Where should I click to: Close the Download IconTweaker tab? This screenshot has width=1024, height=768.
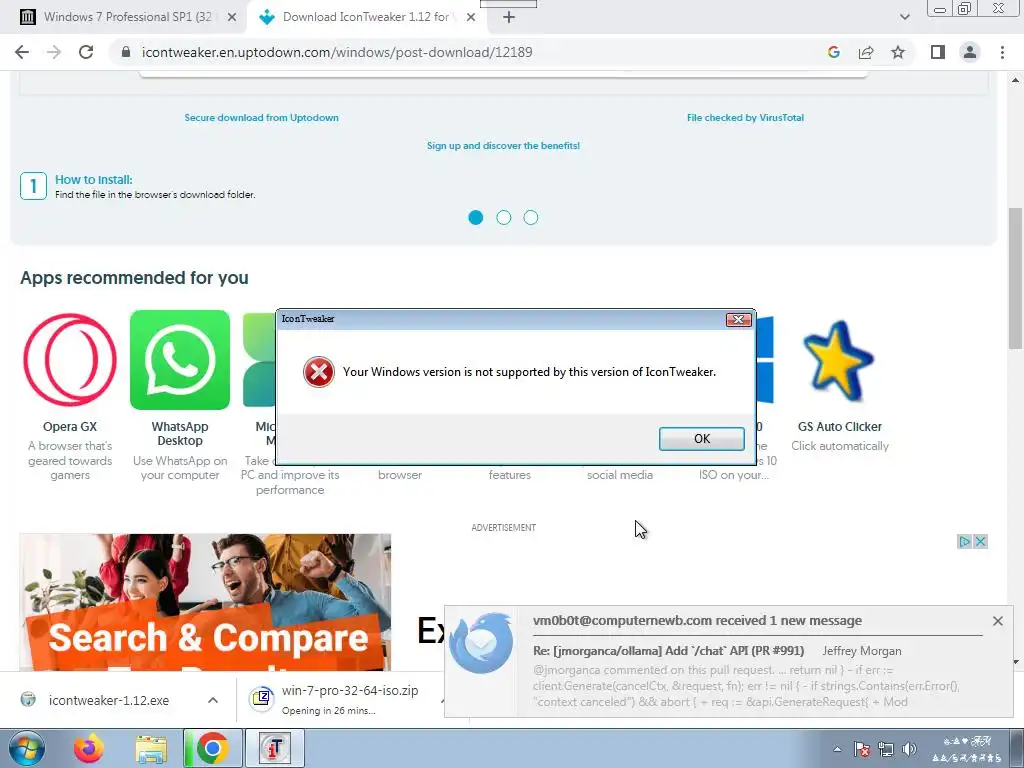coord(471,18)
